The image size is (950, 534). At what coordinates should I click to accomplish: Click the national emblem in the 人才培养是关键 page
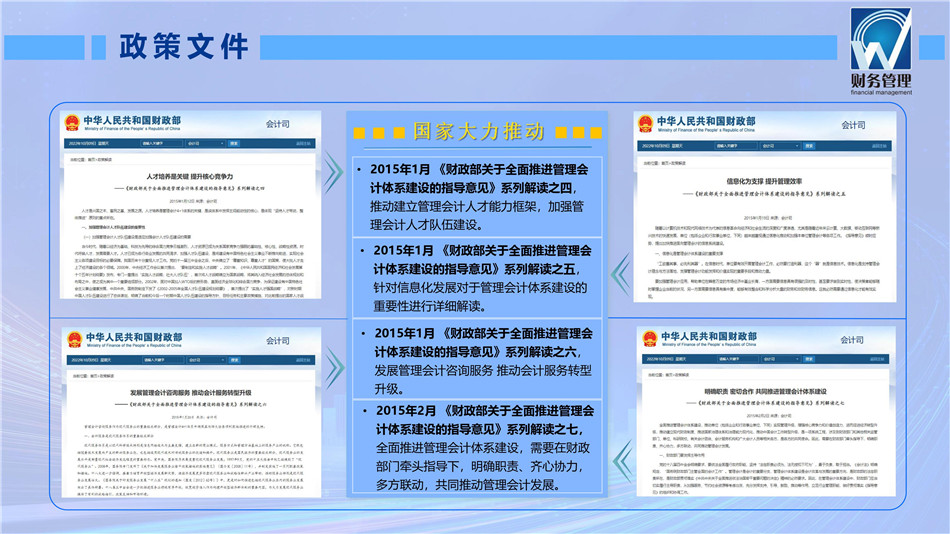point(72,123)
